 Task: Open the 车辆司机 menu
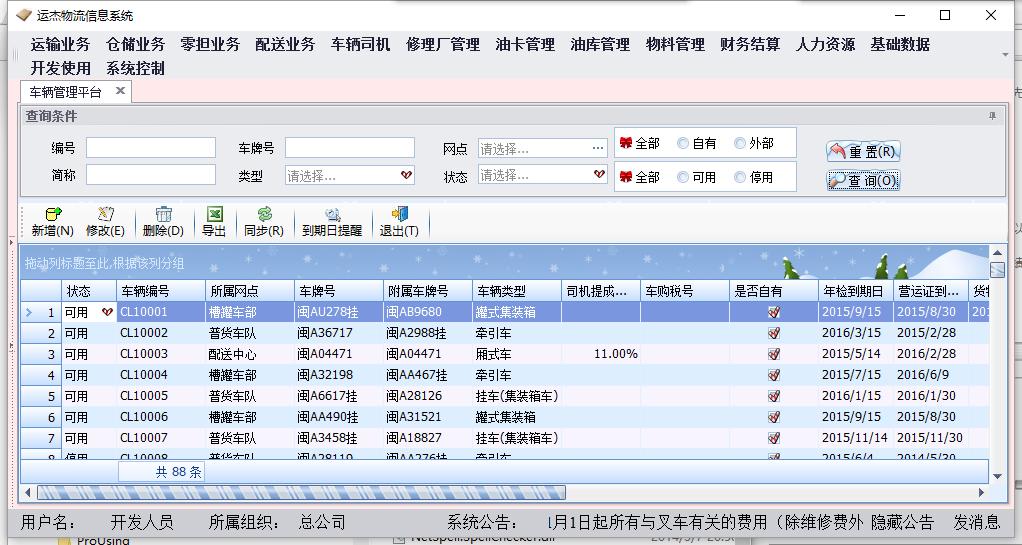tap(360, 44)
